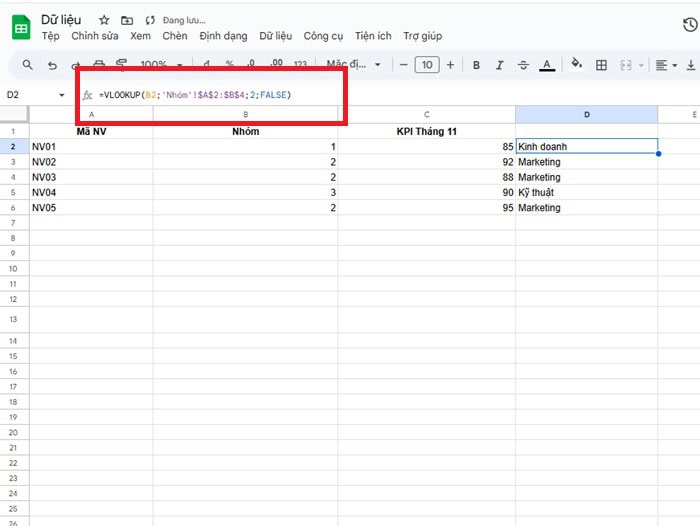
Task: Toggle strikethrough formatting
Action: click(x=522, y=65)
